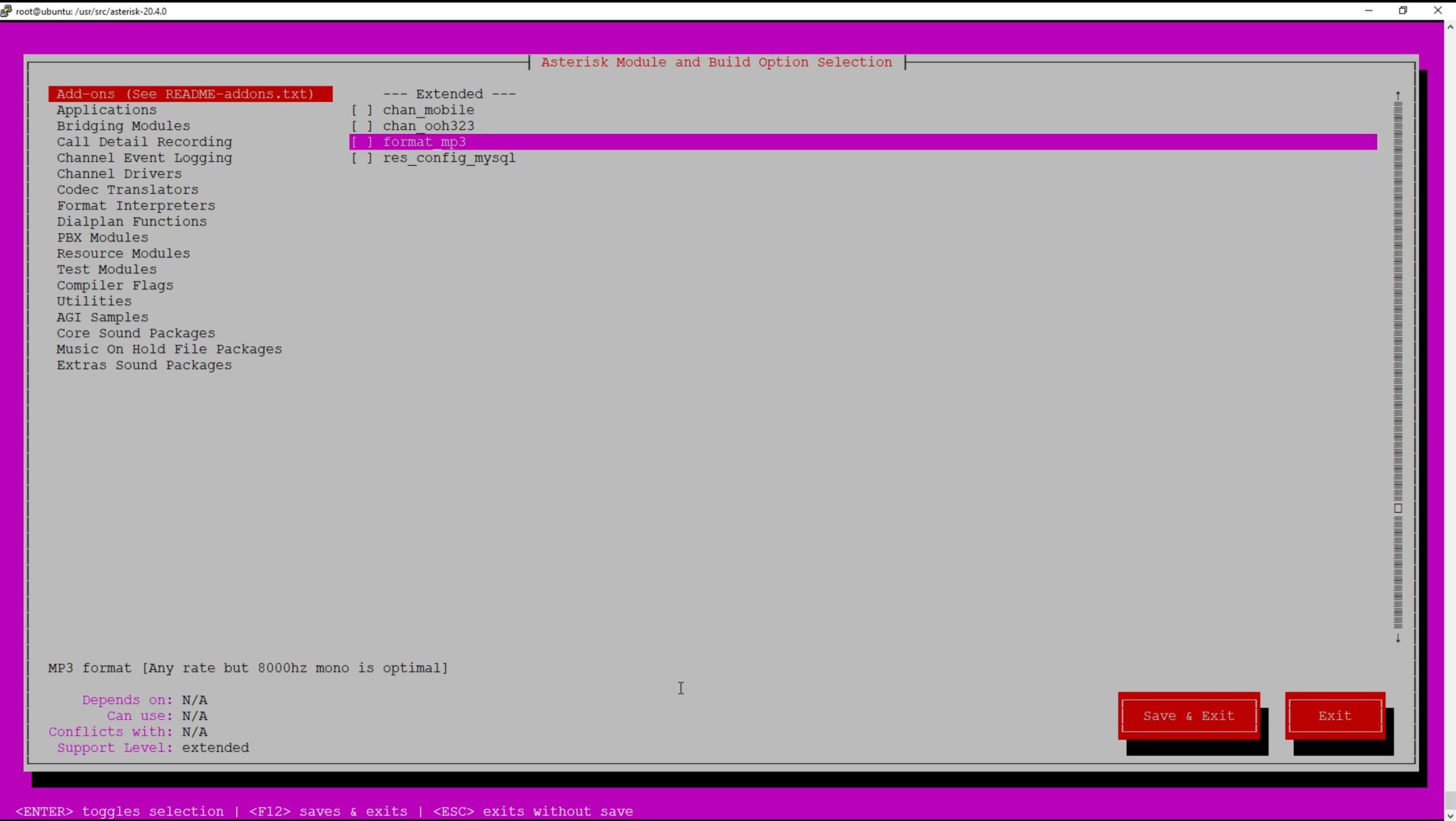This screenshot has height=821, width=1456.
Task: Click the MP3 format description text
Action: coord(248,668)
